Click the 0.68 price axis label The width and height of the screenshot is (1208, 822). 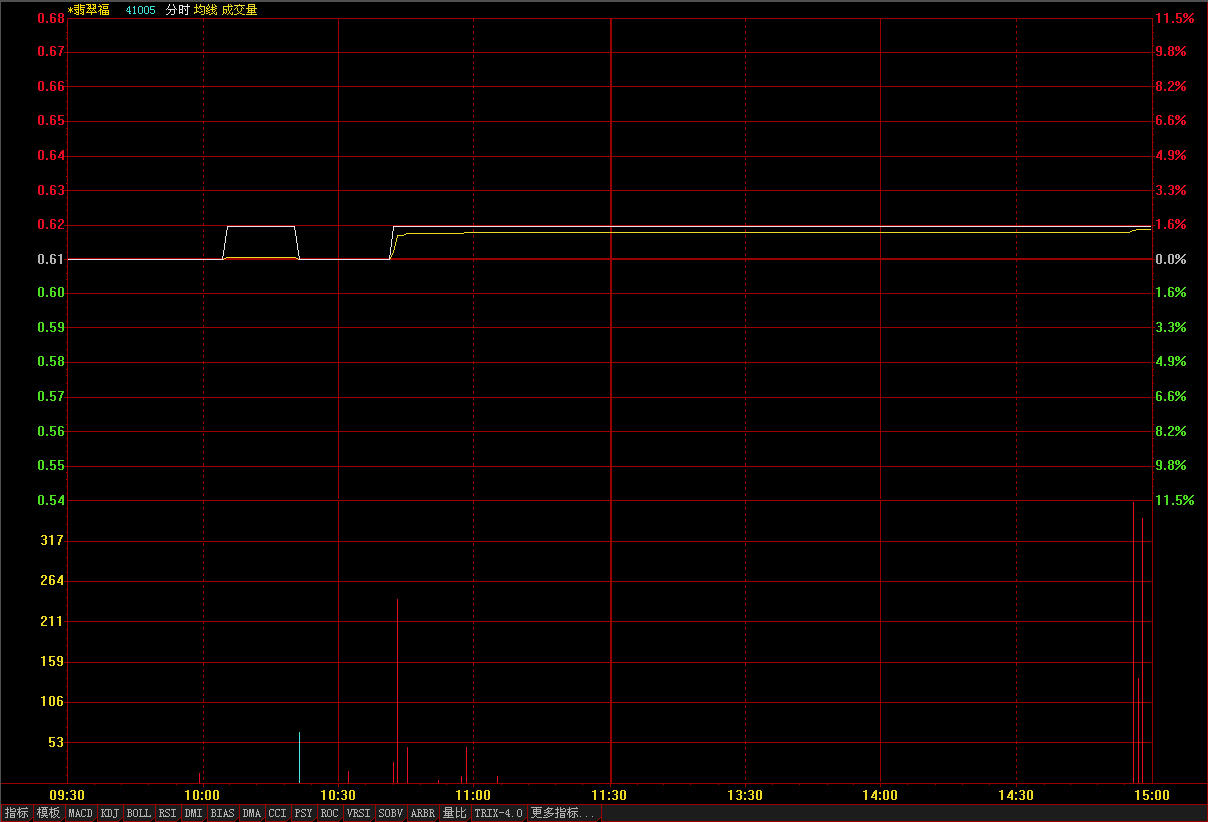click(51, 18)
